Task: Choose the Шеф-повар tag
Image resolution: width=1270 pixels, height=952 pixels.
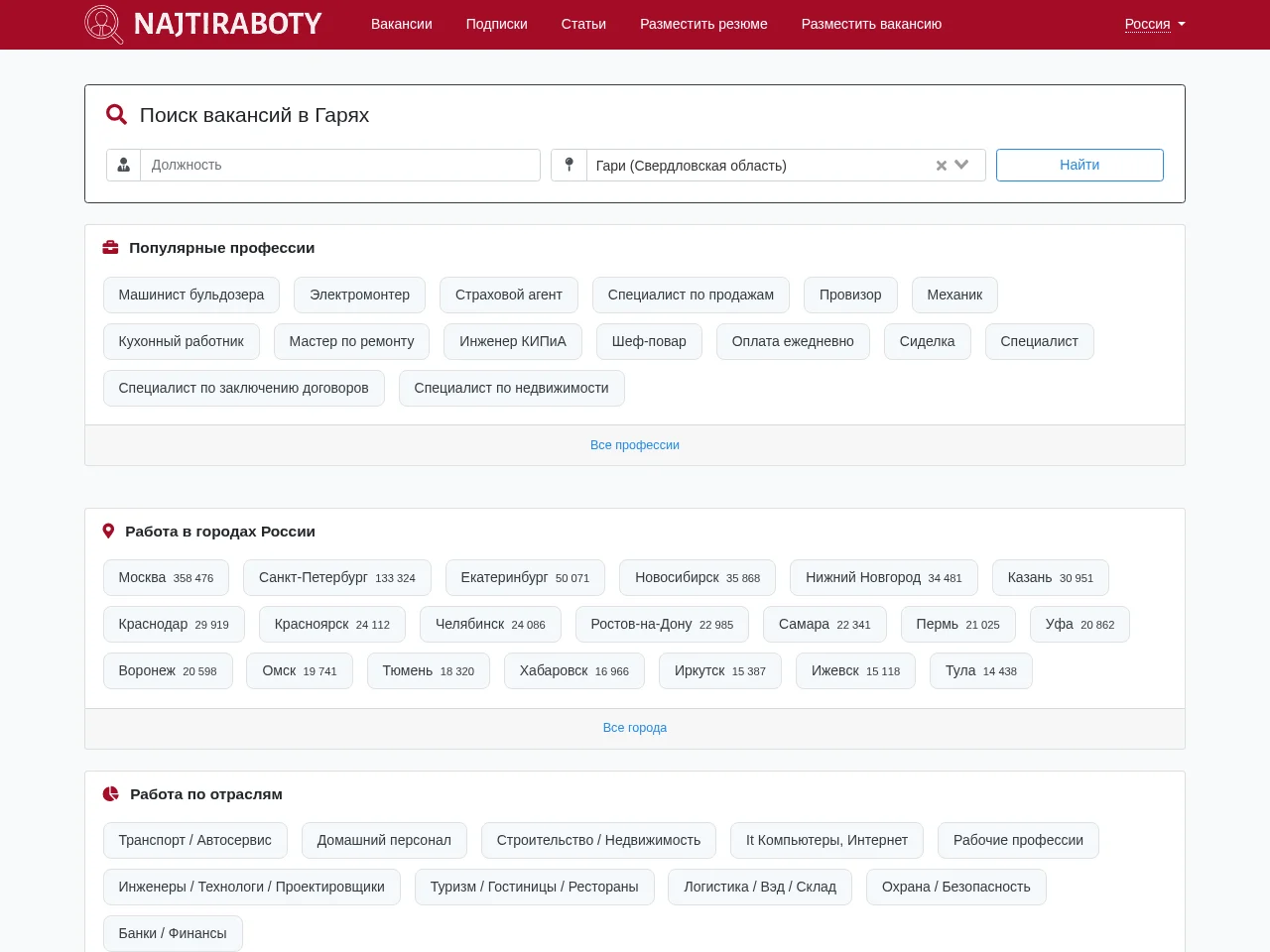Action: click(x=649, y=341)
